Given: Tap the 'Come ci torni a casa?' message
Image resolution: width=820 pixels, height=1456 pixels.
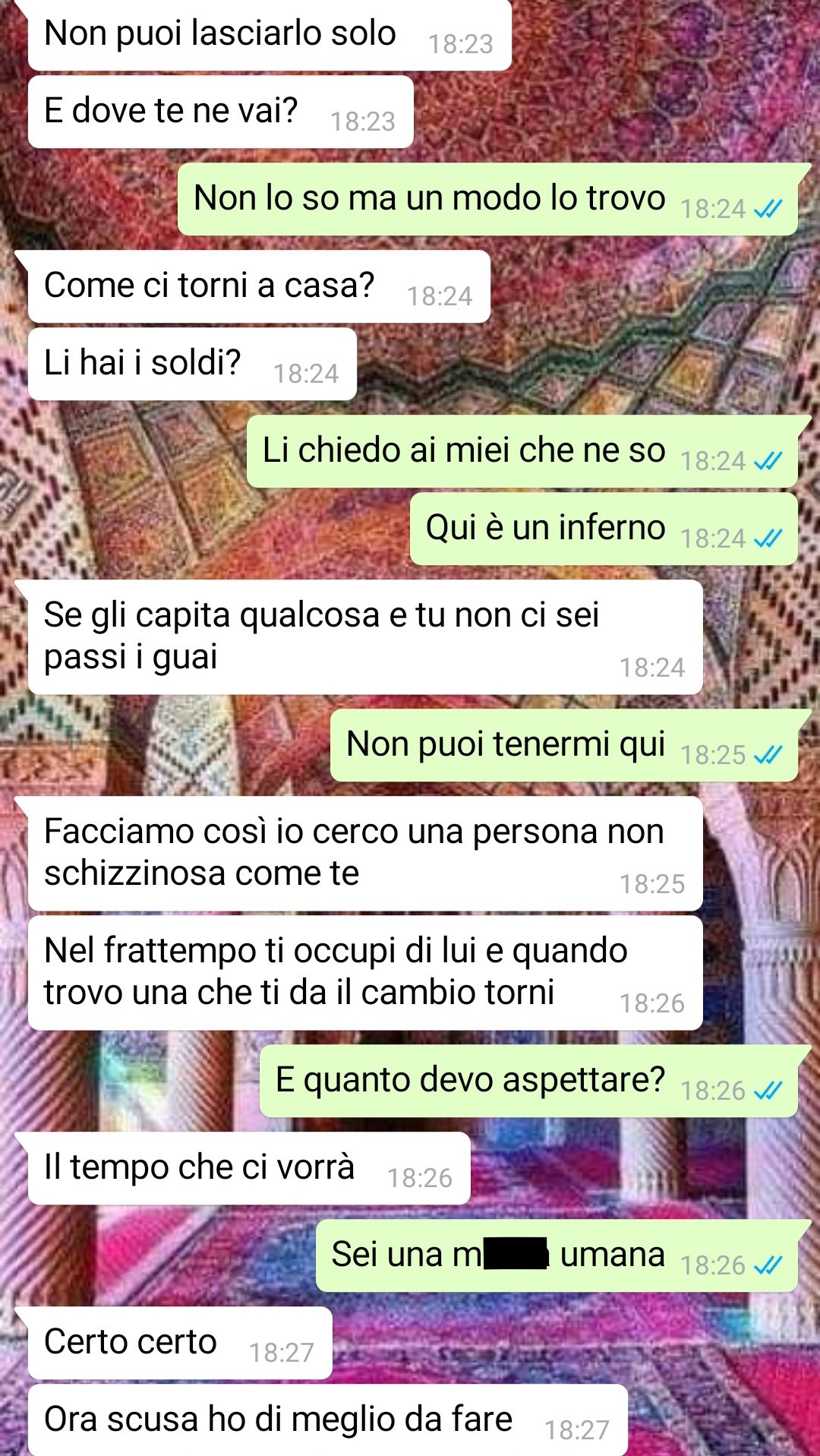Looking at the screenshot, I should click(259, 286).
